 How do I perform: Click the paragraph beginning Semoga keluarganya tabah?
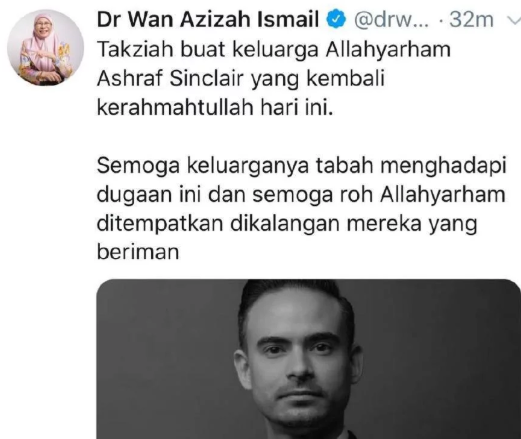point(302,208)
